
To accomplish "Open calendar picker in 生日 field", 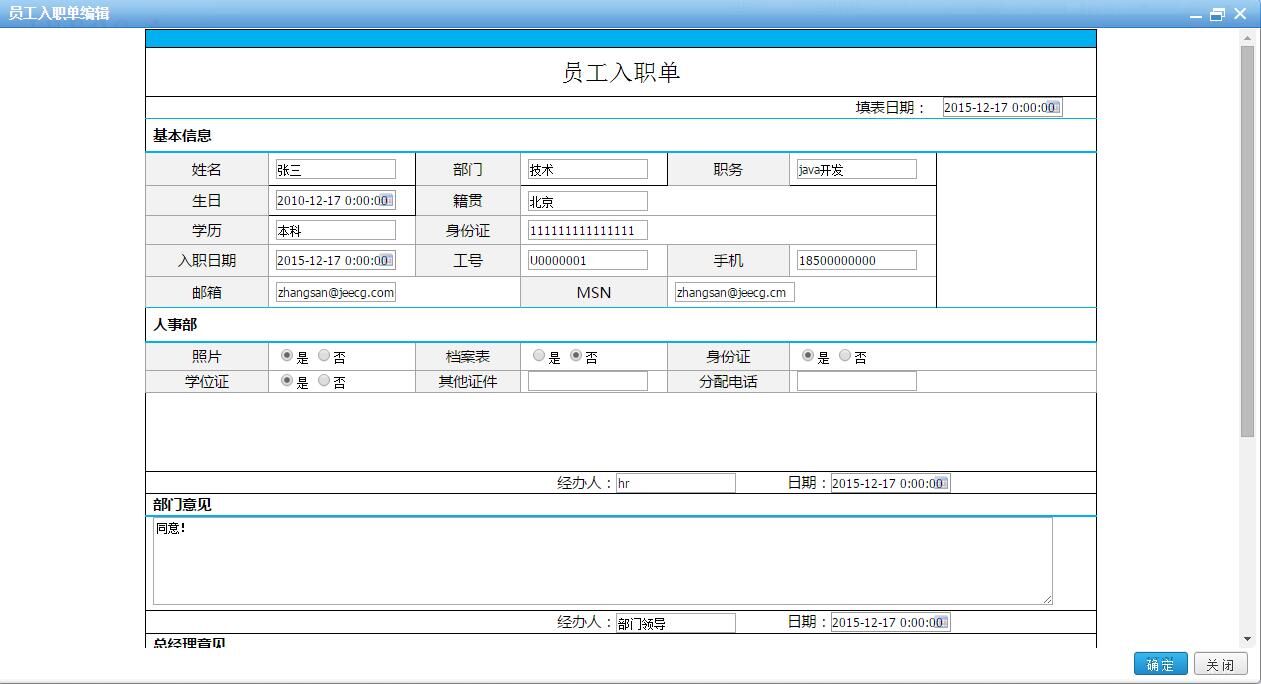I will click(386, 200).
